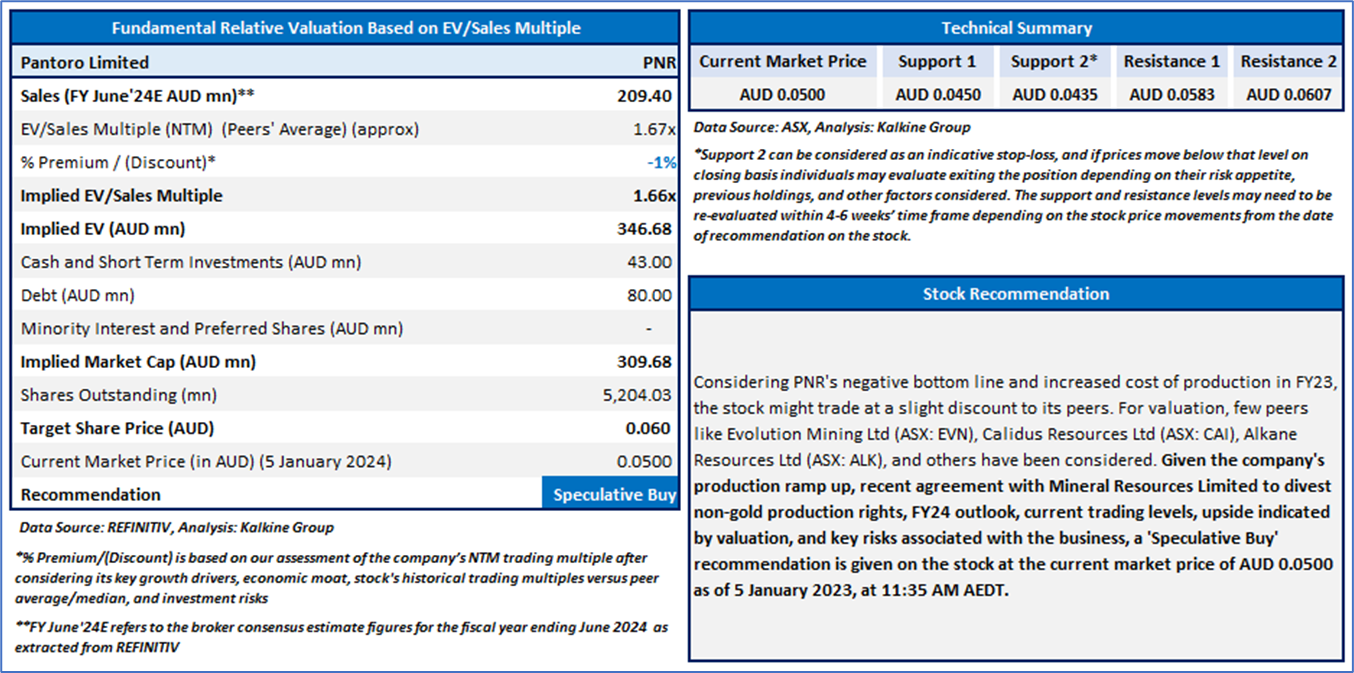Select the Resistance 2 value AUD 0.0607
Viewport: 1354px width, 673px height.
tap(1288, 95)
